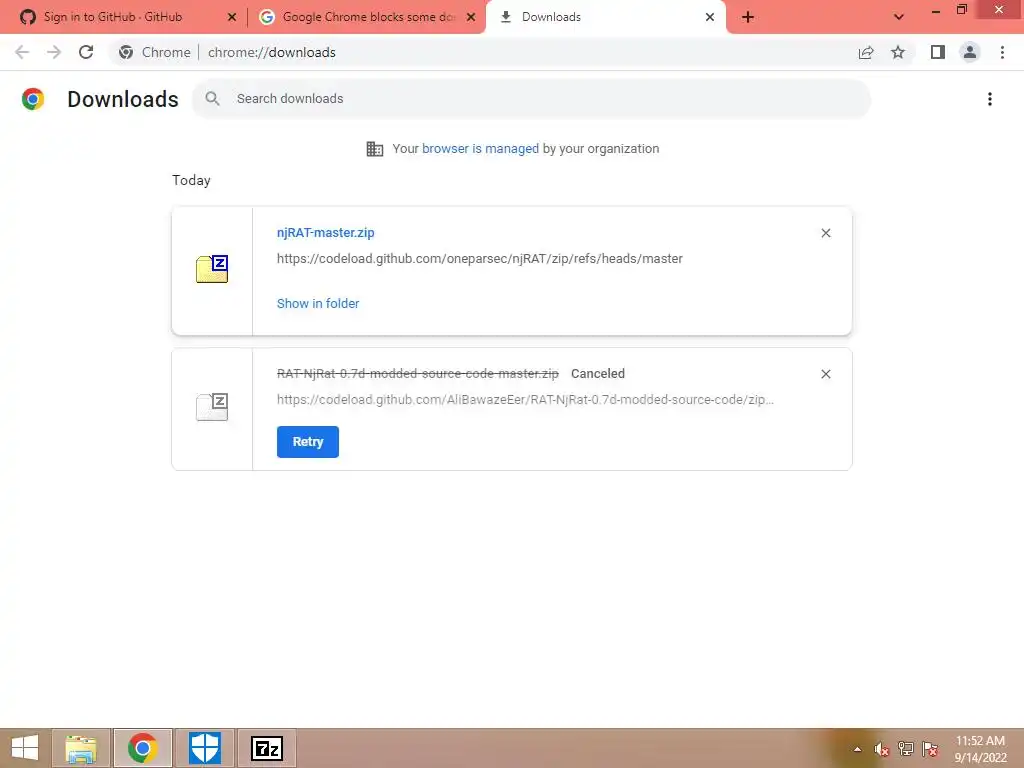Click the canceled zip file icon
This screenshot has width=1024, height=768.
(x=212, y=407)
